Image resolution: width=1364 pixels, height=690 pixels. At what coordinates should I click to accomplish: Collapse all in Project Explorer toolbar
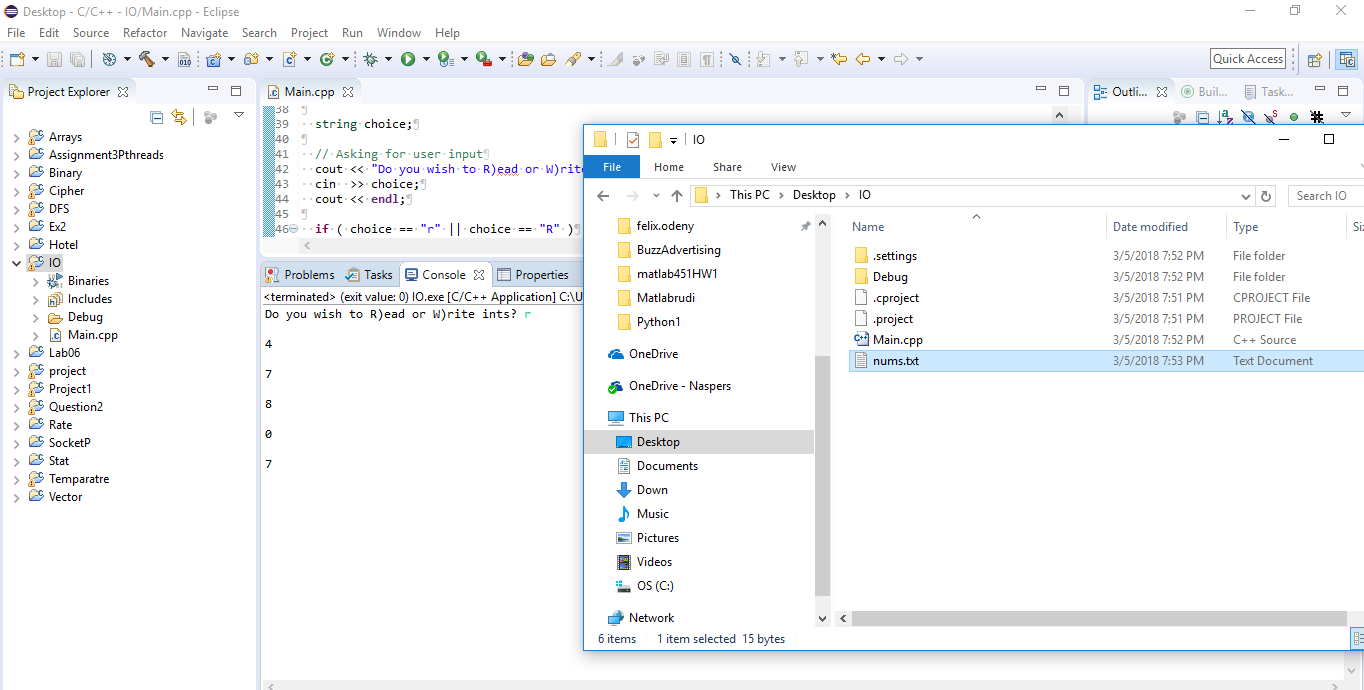click(x=157, y=117)
